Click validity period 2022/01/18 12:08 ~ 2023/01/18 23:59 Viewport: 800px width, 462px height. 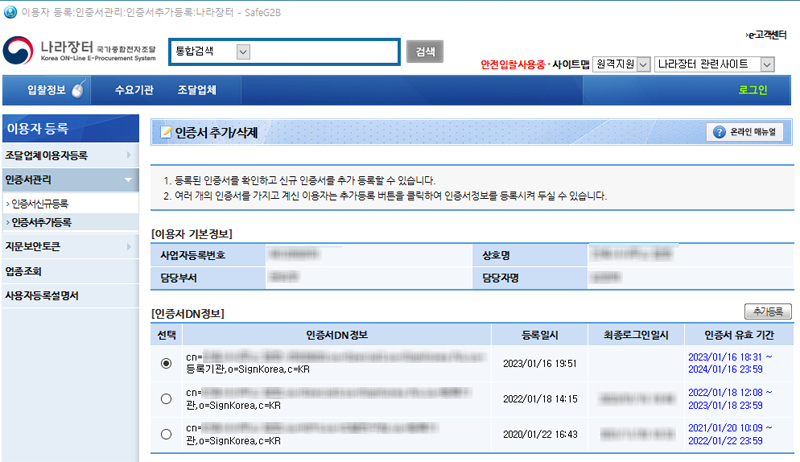pos(730,399)
